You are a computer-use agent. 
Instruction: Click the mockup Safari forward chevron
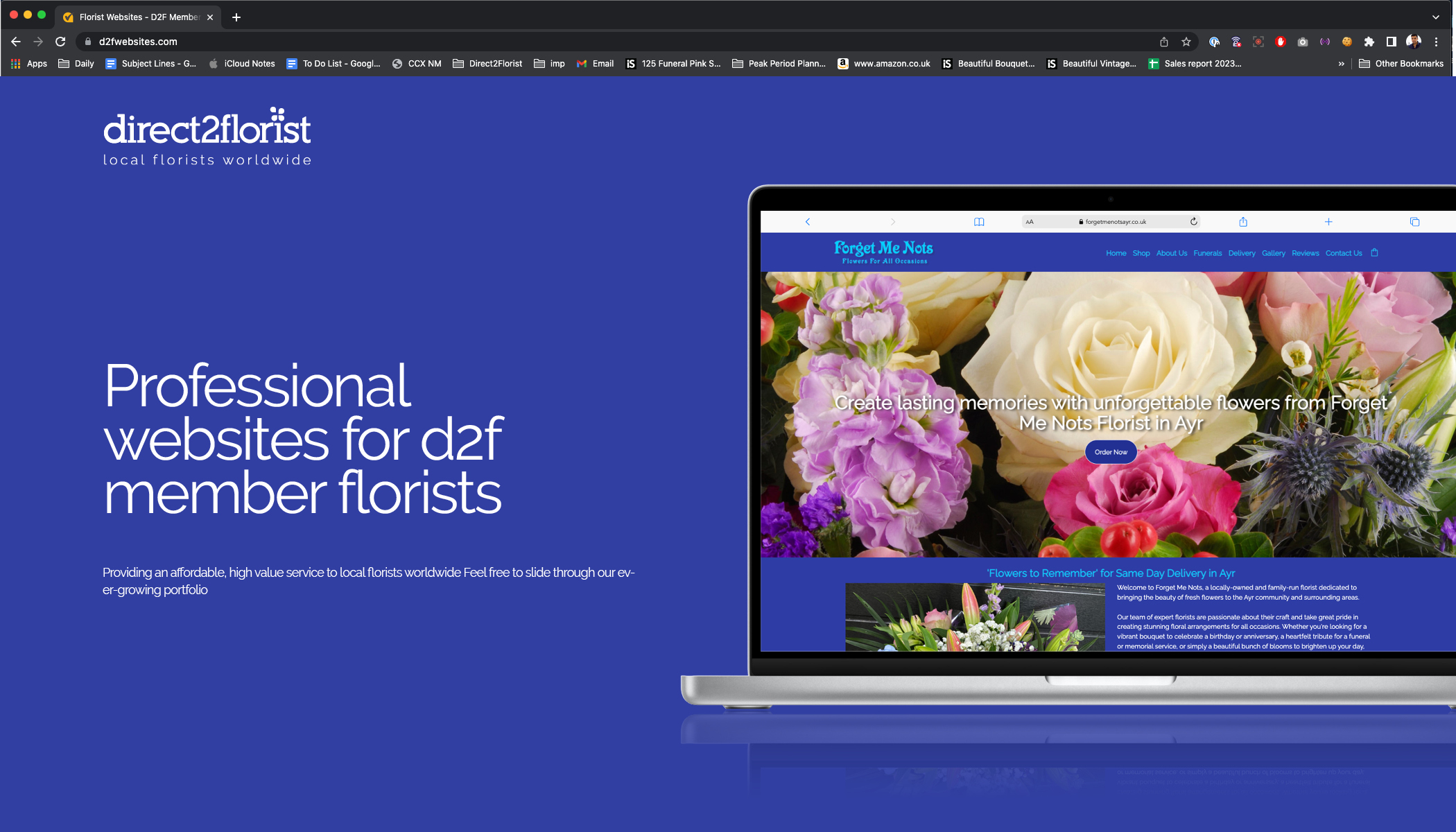(x=892, y=222)
